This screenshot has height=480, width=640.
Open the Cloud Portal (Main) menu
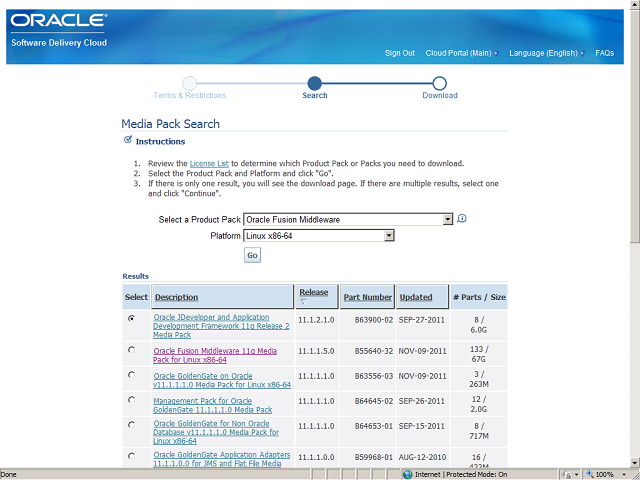tap(461, 53)
